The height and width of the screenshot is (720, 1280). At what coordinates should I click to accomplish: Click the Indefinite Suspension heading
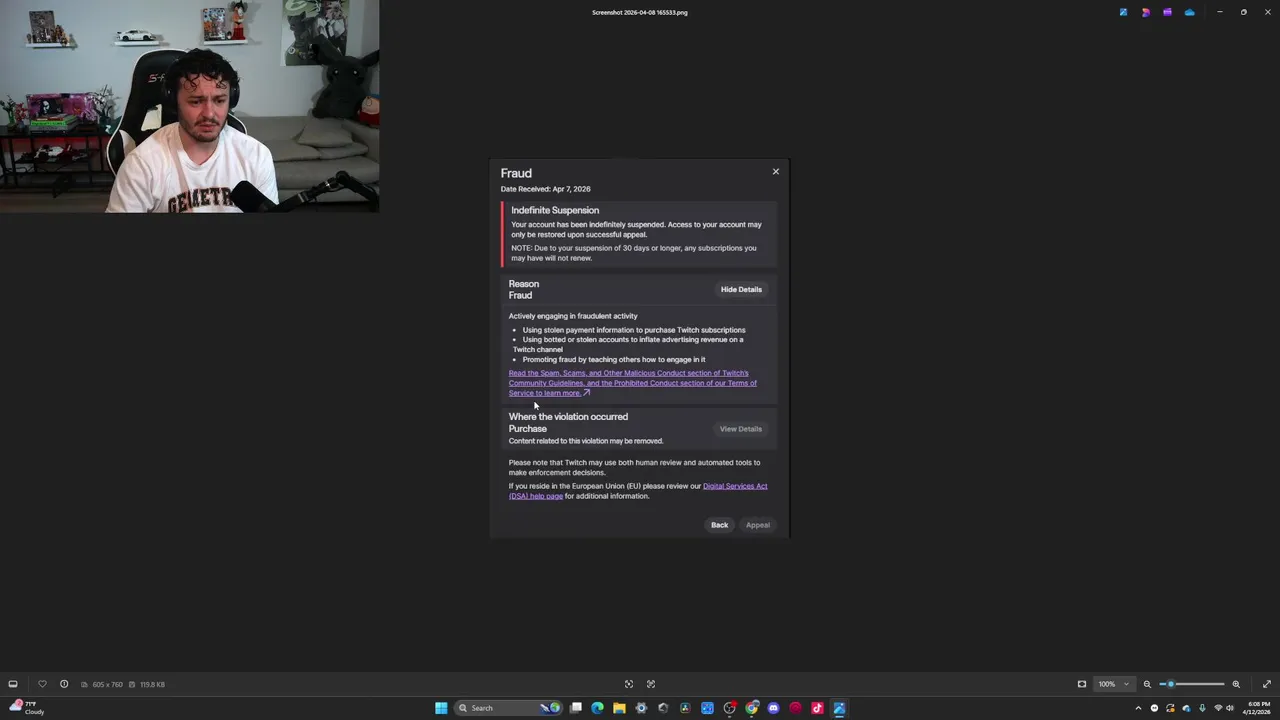[555, 210]
